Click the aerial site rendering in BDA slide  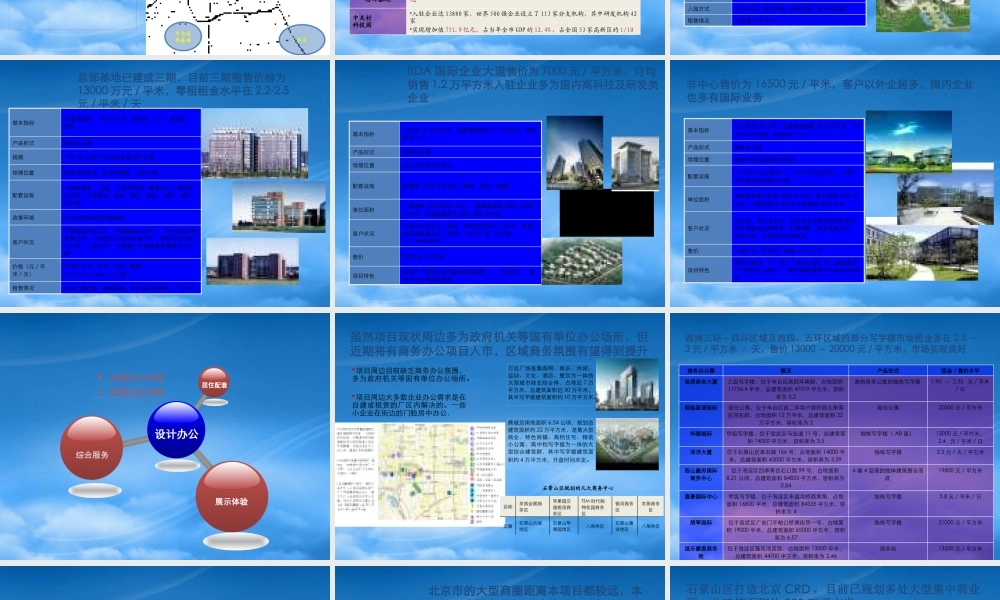[x=582, y=261]
